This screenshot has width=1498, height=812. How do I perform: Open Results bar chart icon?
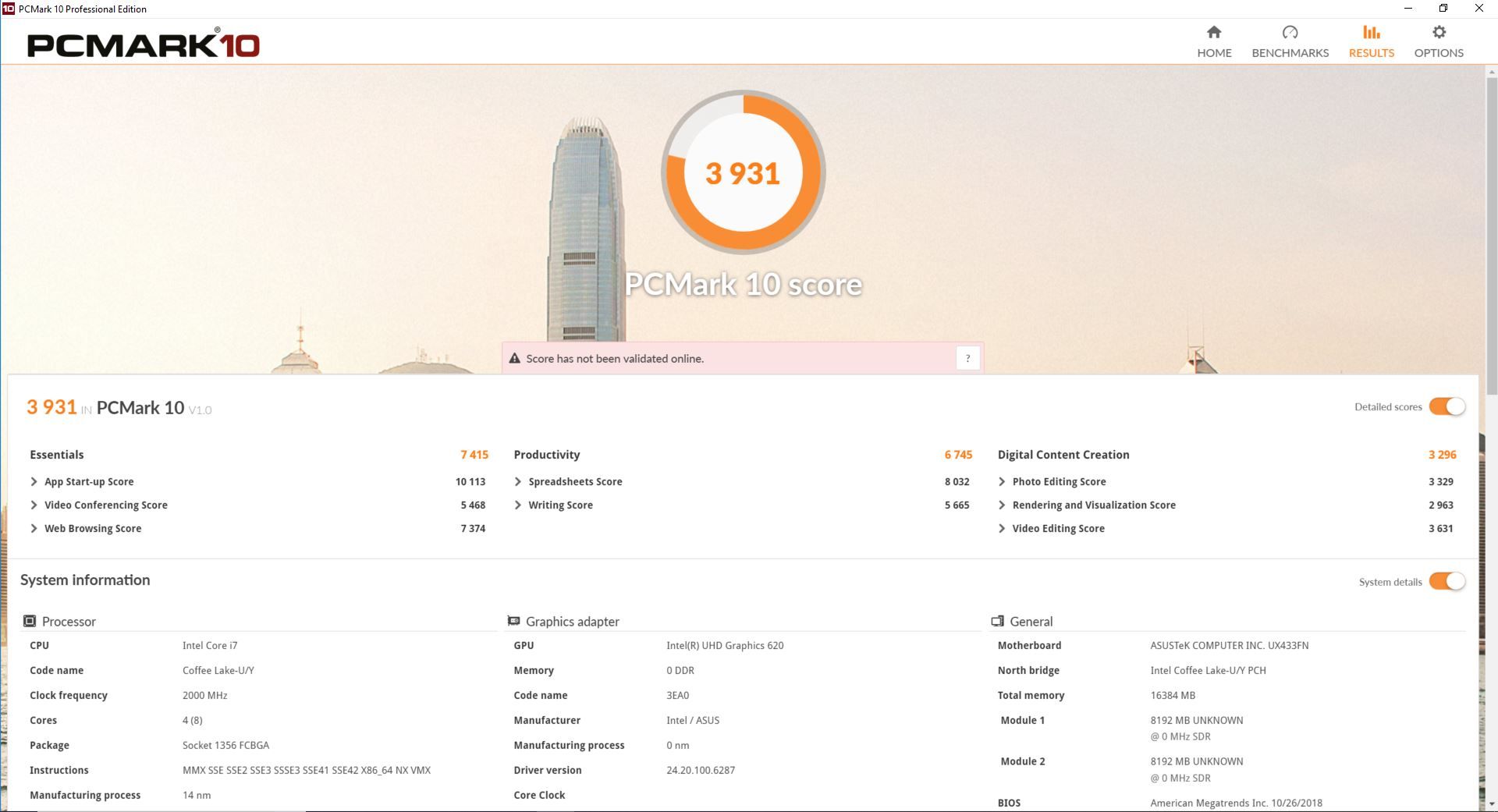click(x=1371, y=32)
